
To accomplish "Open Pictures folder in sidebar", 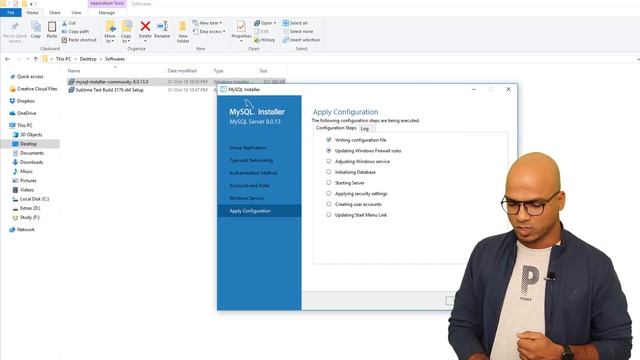I will 28,180.
